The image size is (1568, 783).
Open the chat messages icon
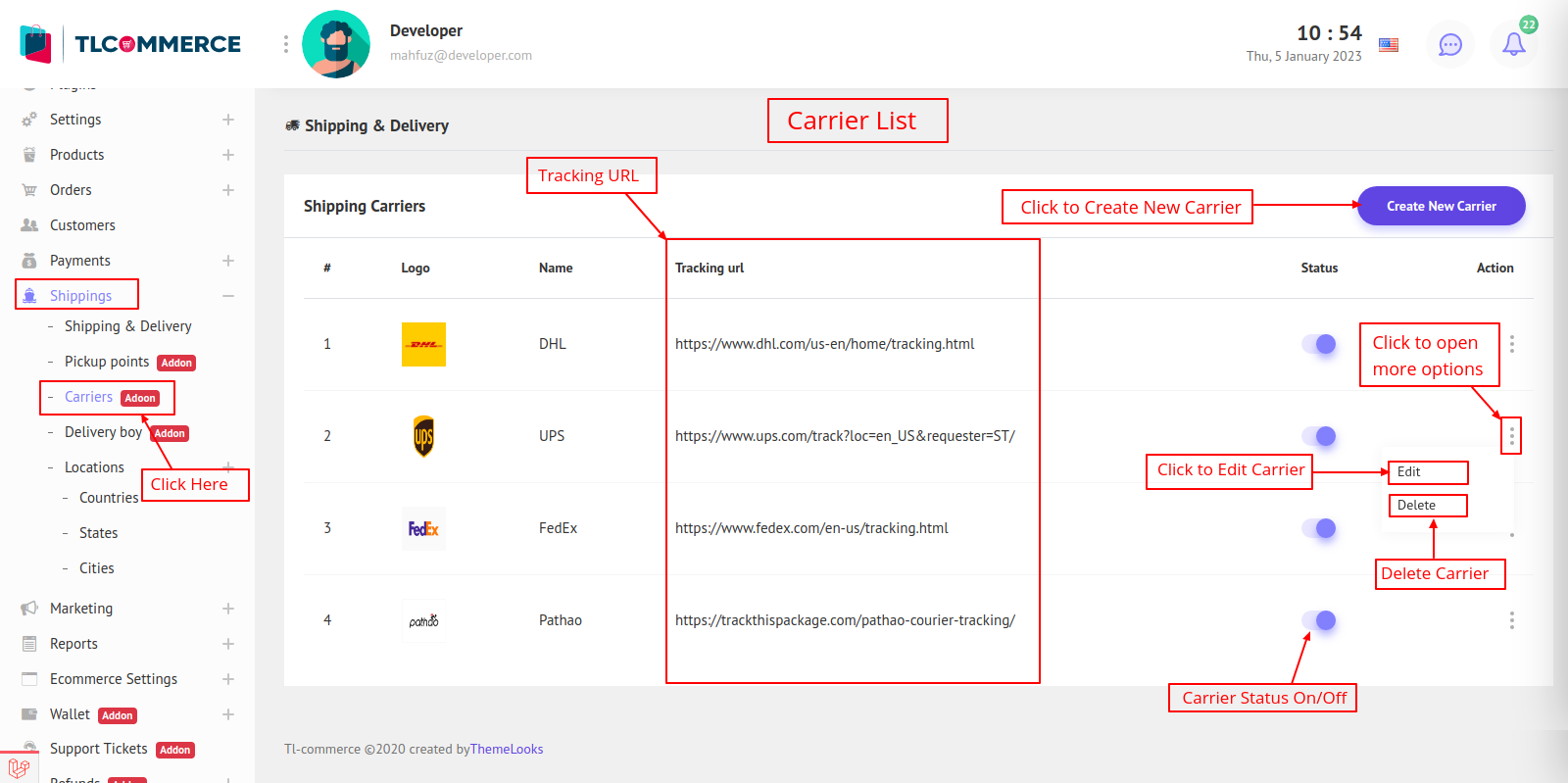point(1449,44)
